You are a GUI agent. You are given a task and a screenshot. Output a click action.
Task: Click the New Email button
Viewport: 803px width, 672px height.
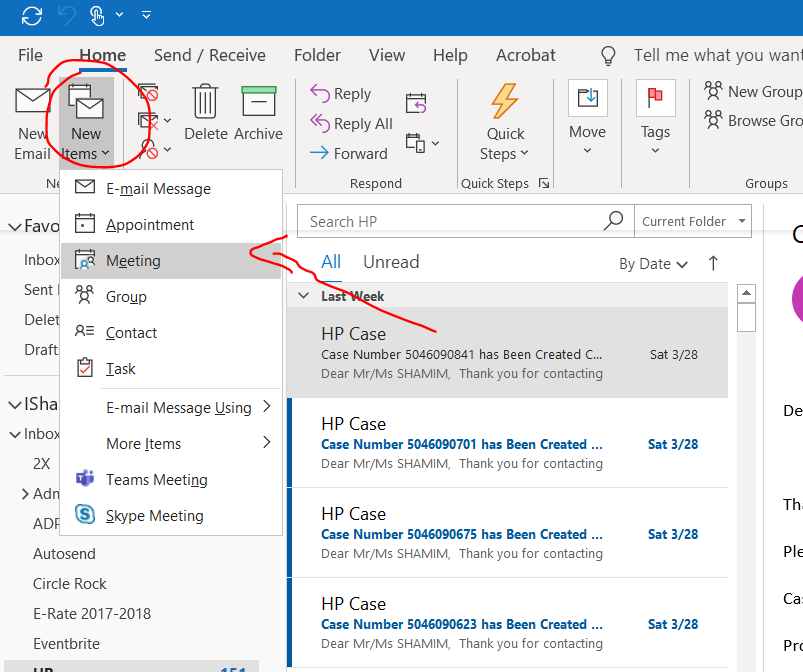pyautogui.click(x=32, y=124)
